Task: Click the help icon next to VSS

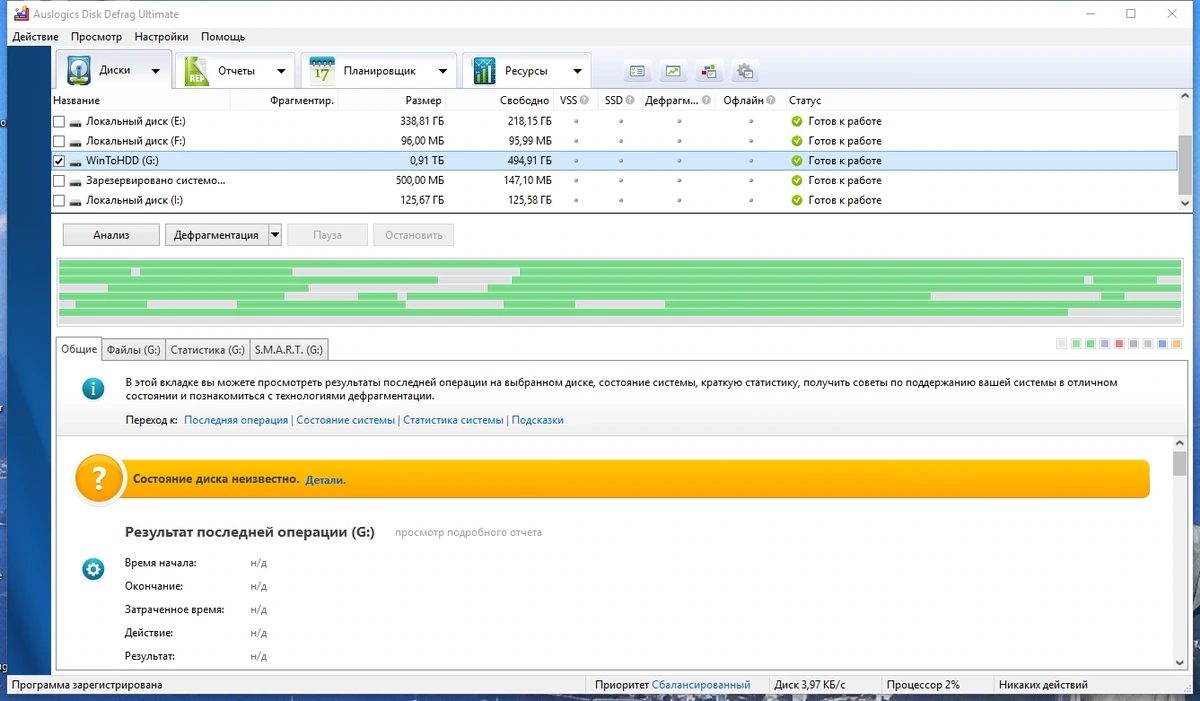Action: pos(586,100)
